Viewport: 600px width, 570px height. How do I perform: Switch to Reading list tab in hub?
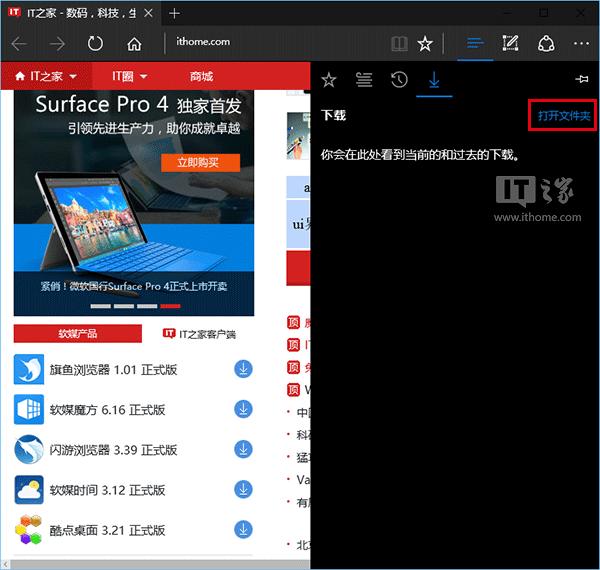(364, 80)
